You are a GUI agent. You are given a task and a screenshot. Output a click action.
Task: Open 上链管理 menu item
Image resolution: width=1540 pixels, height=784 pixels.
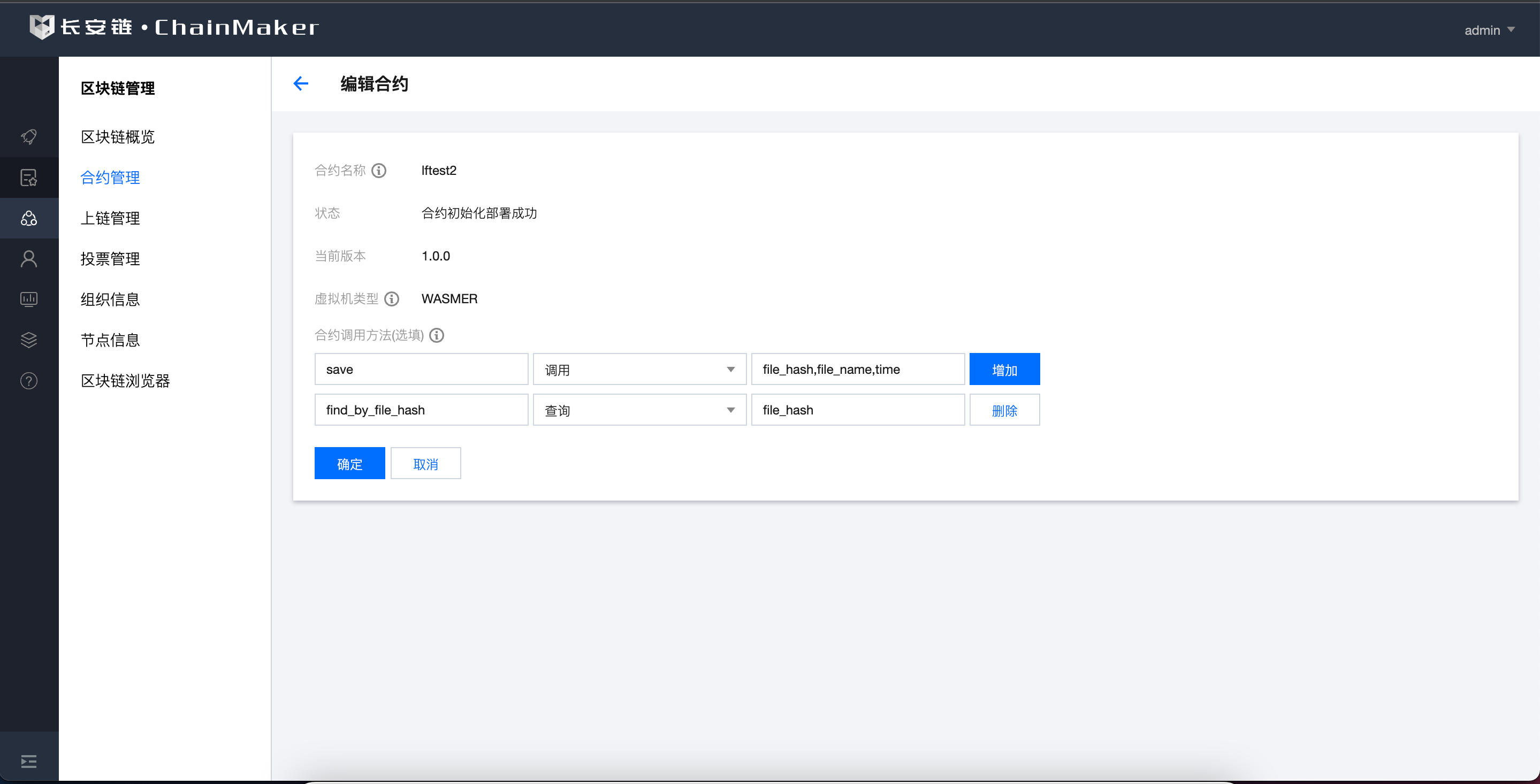[x=110, y=218]
